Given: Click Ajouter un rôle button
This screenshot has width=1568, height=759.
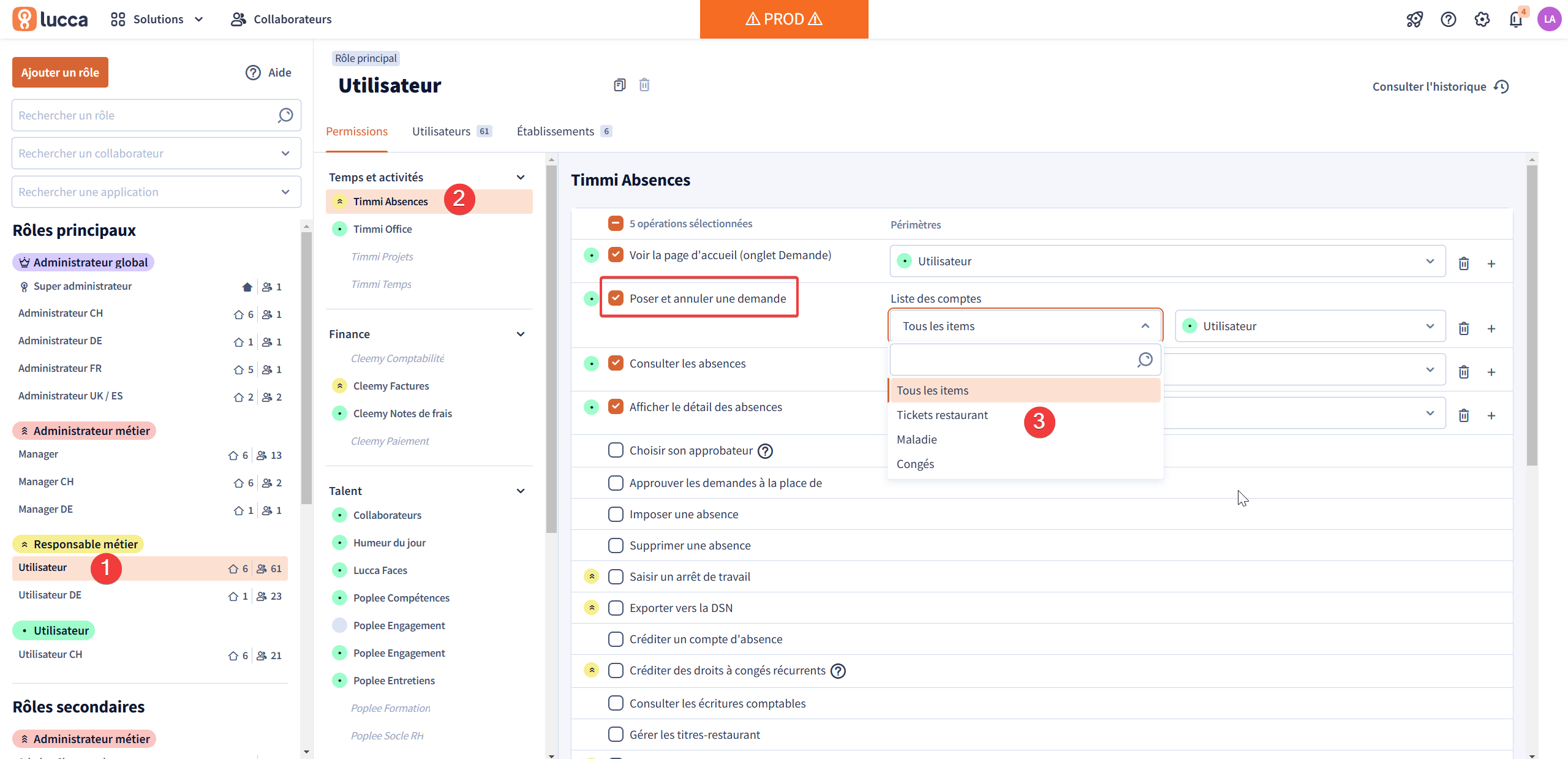Looking at the screenshot, I should tap(60, 72).
